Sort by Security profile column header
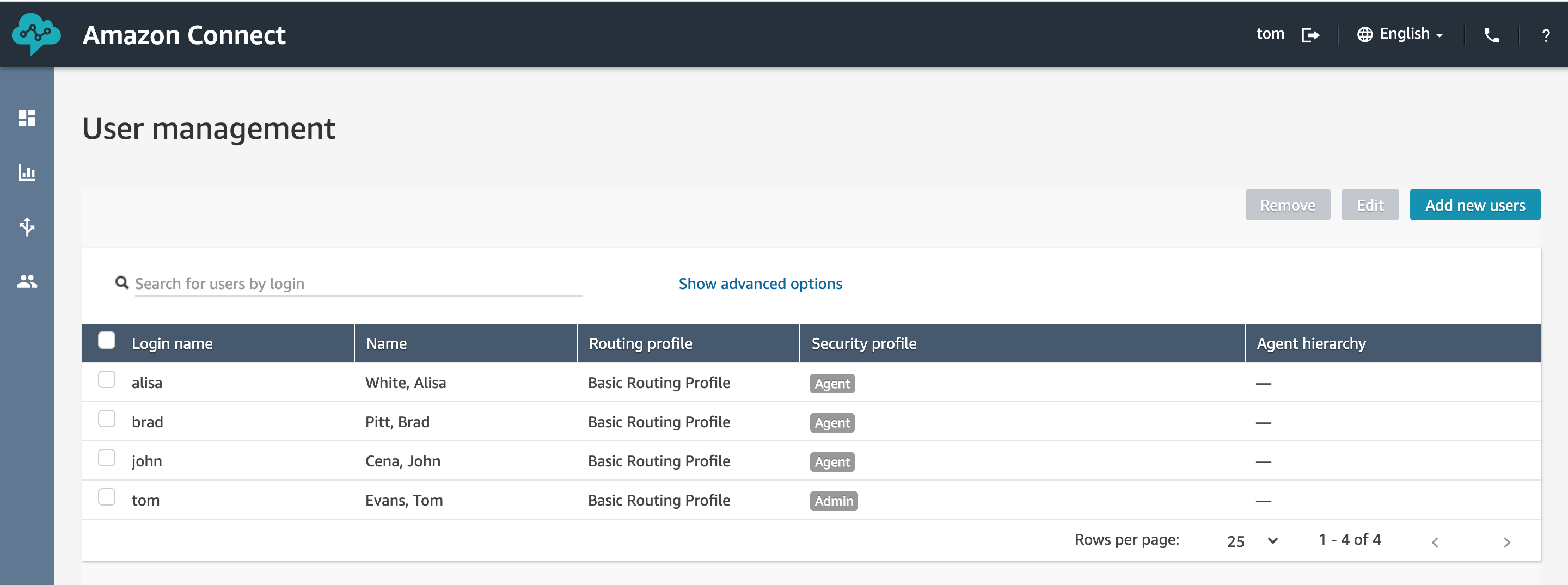1568x585 pixels. [863, 343]
